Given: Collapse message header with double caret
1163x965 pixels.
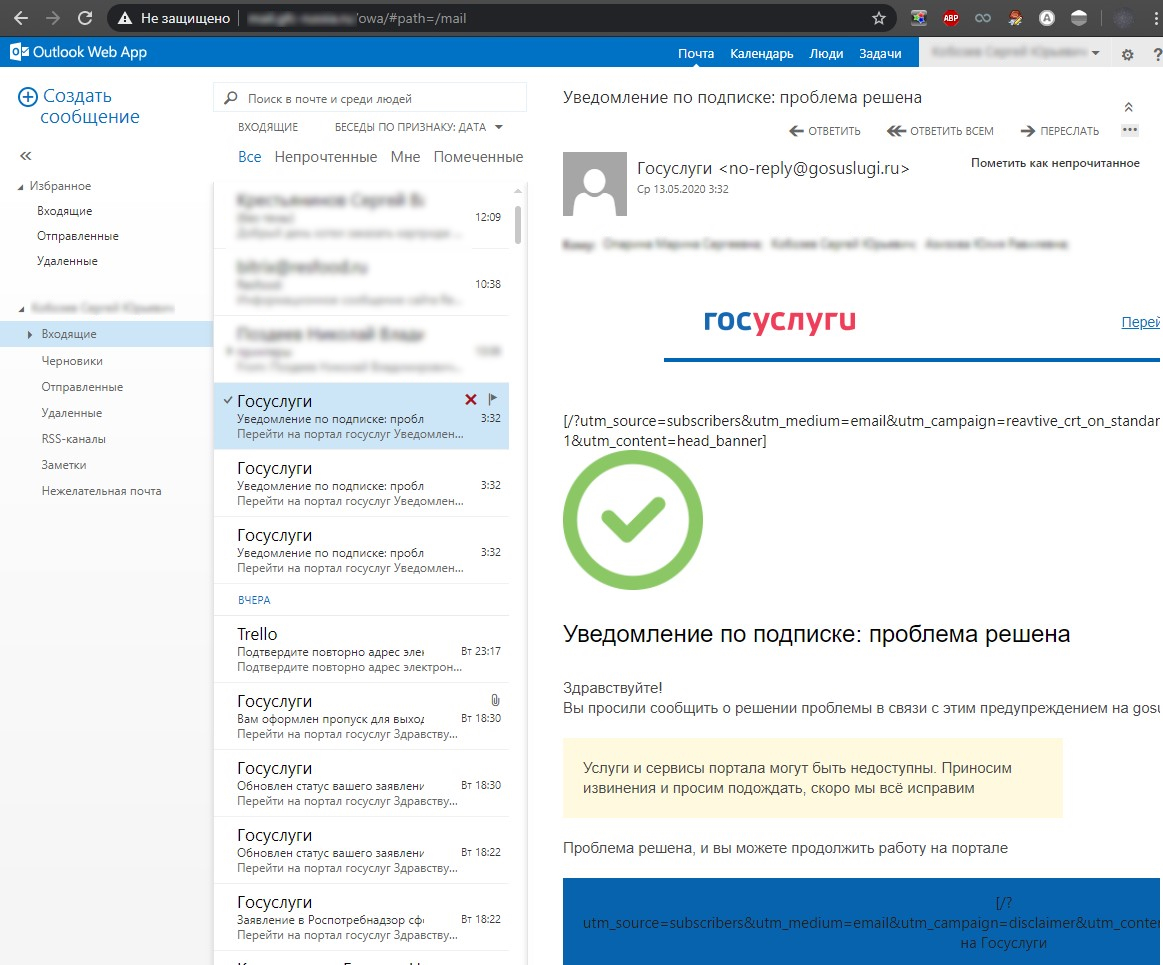Looking at the screenshot, I should (x=1128, y=108).
